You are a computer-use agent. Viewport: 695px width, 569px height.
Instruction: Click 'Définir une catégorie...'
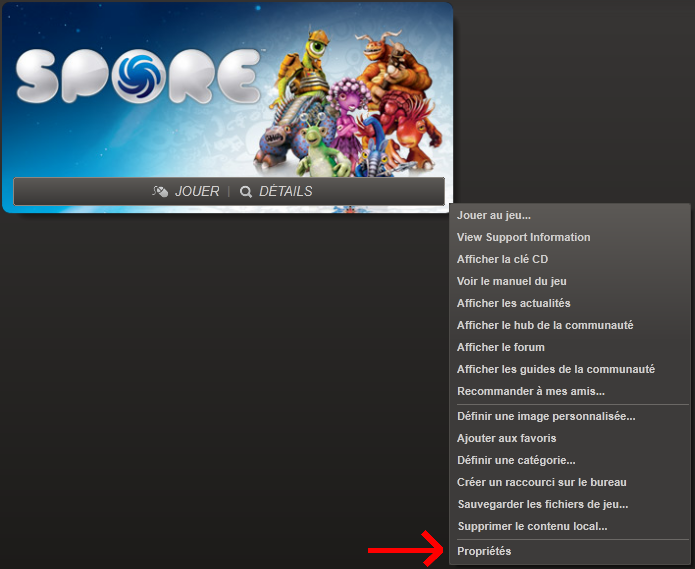tap(570, 460)
